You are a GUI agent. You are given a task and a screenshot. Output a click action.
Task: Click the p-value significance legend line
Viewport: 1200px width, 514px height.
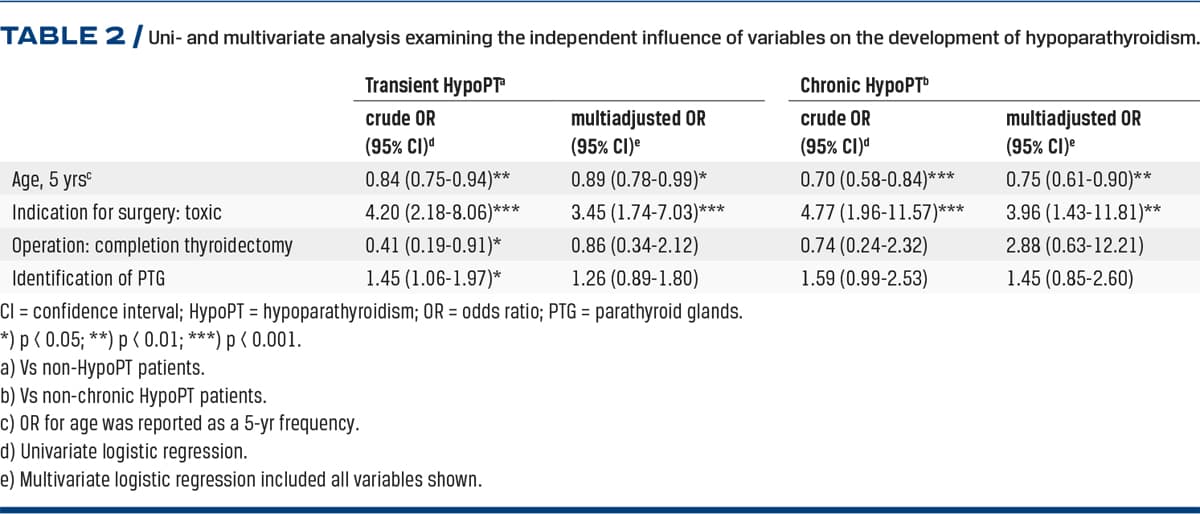[x=151, y=339]
